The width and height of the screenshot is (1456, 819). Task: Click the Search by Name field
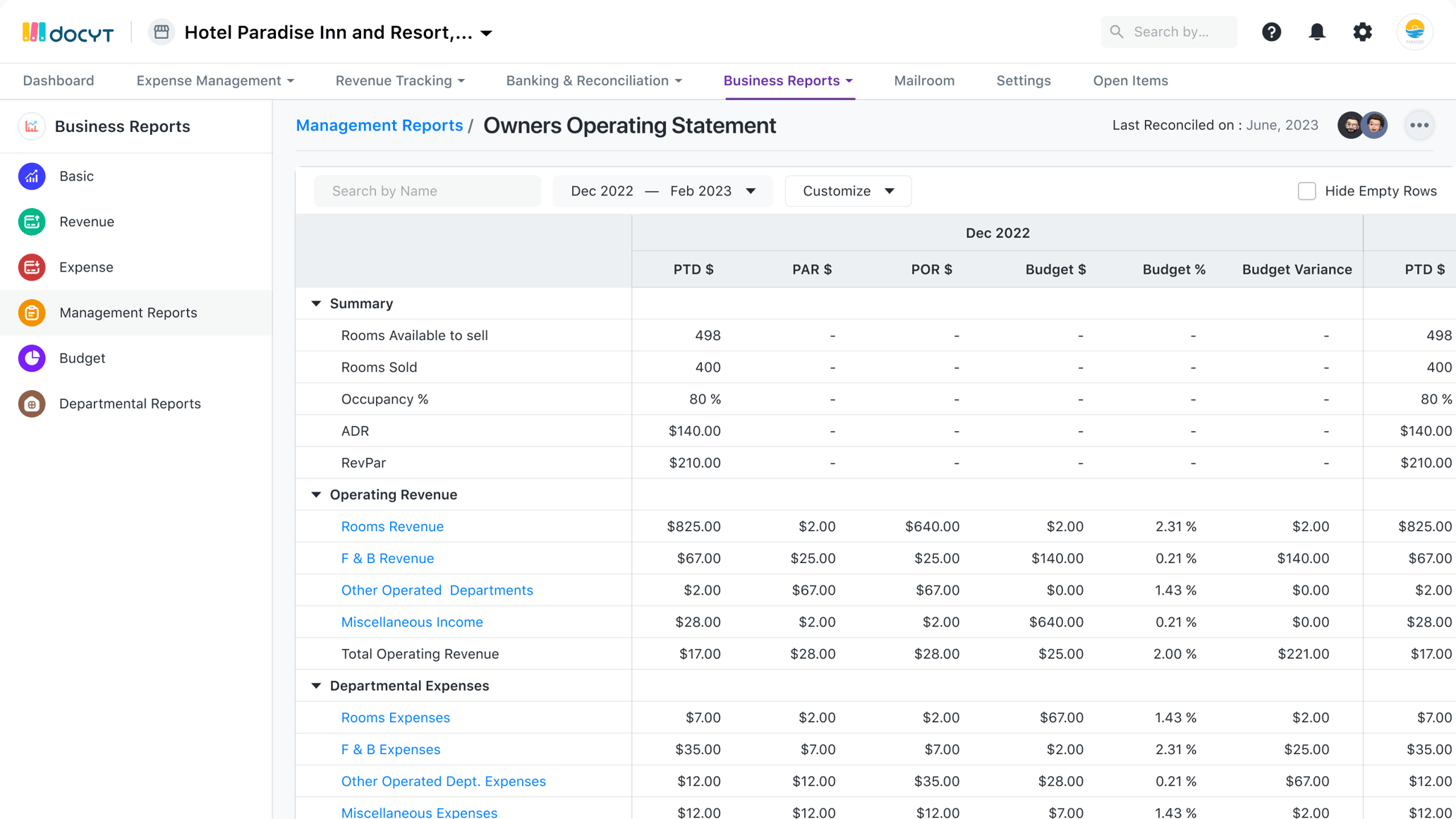[427, 191]
